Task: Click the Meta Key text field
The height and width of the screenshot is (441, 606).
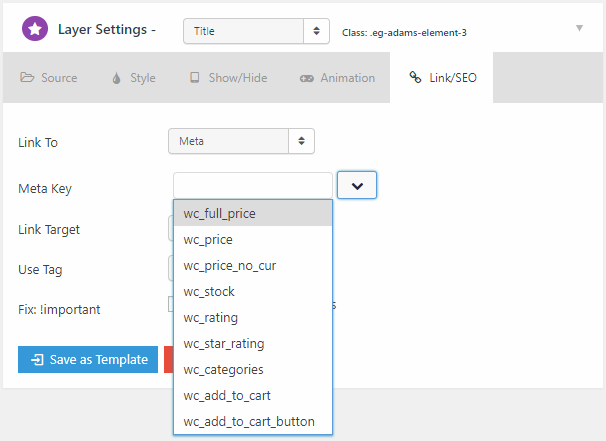Action: tap(253, 186)
